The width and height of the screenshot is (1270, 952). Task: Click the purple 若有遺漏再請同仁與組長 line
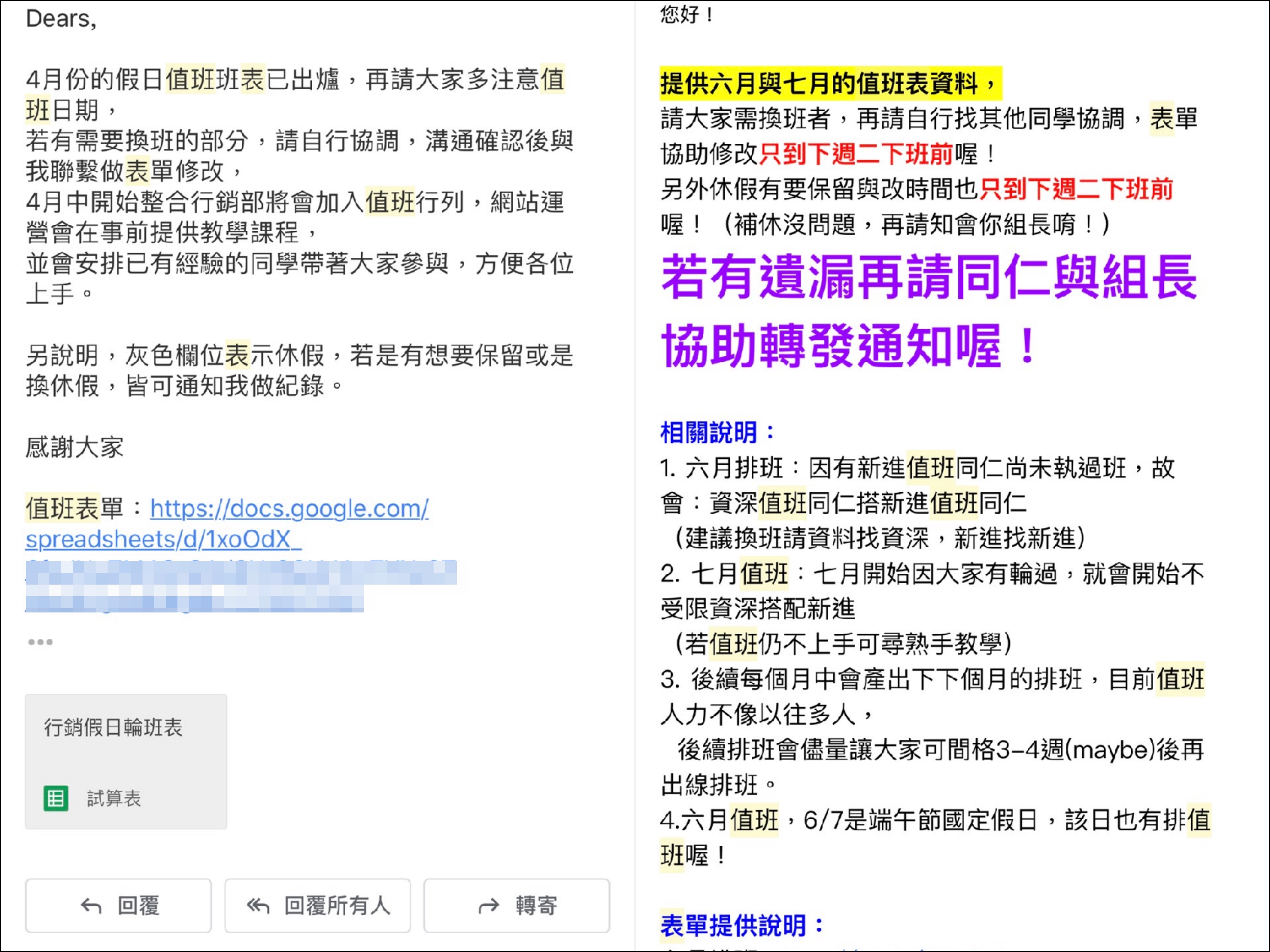click(x=930, y=277)
